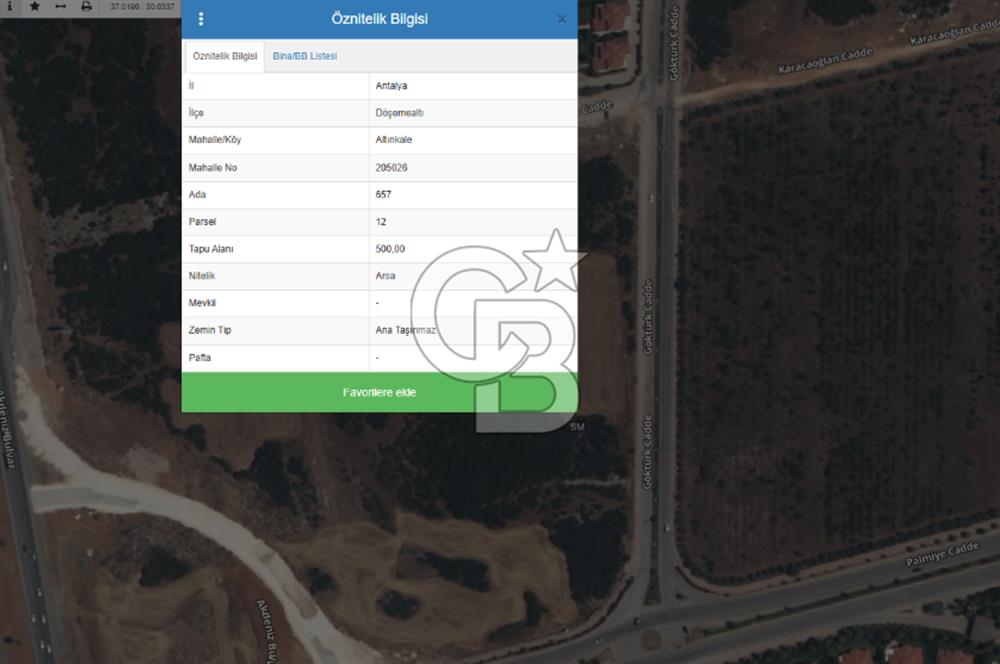This screenshot has height=664, width=1000.
Task: Click the Karacaoğlan Cadde street label on map
Action: pos(825,62)
